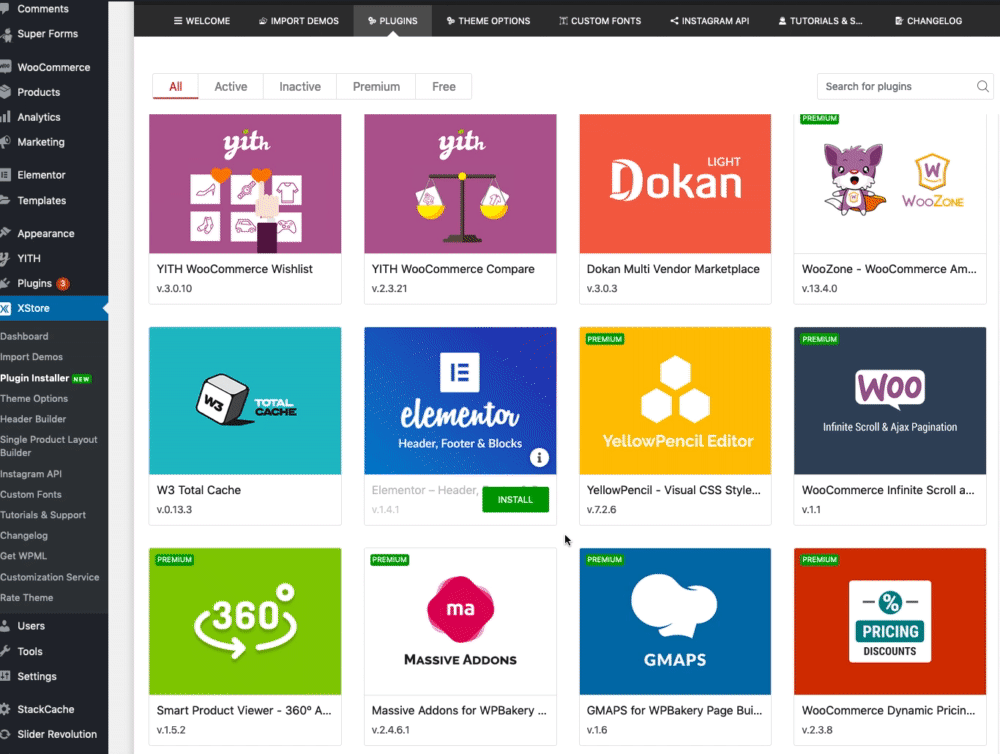The image size is (1000, 754).
Task: Open Tutorials & Support top tab
Action: [x=820, y=21]
